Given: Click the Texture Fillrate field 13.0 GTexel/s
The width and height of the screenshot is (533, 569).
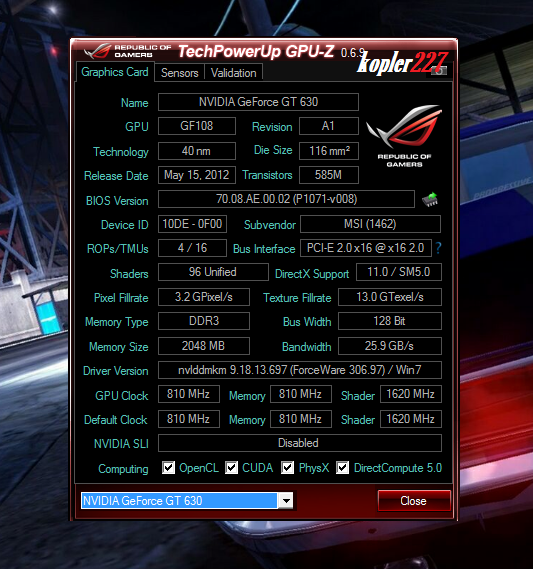Looking at the screenshot, I should [x=390, y=297].
